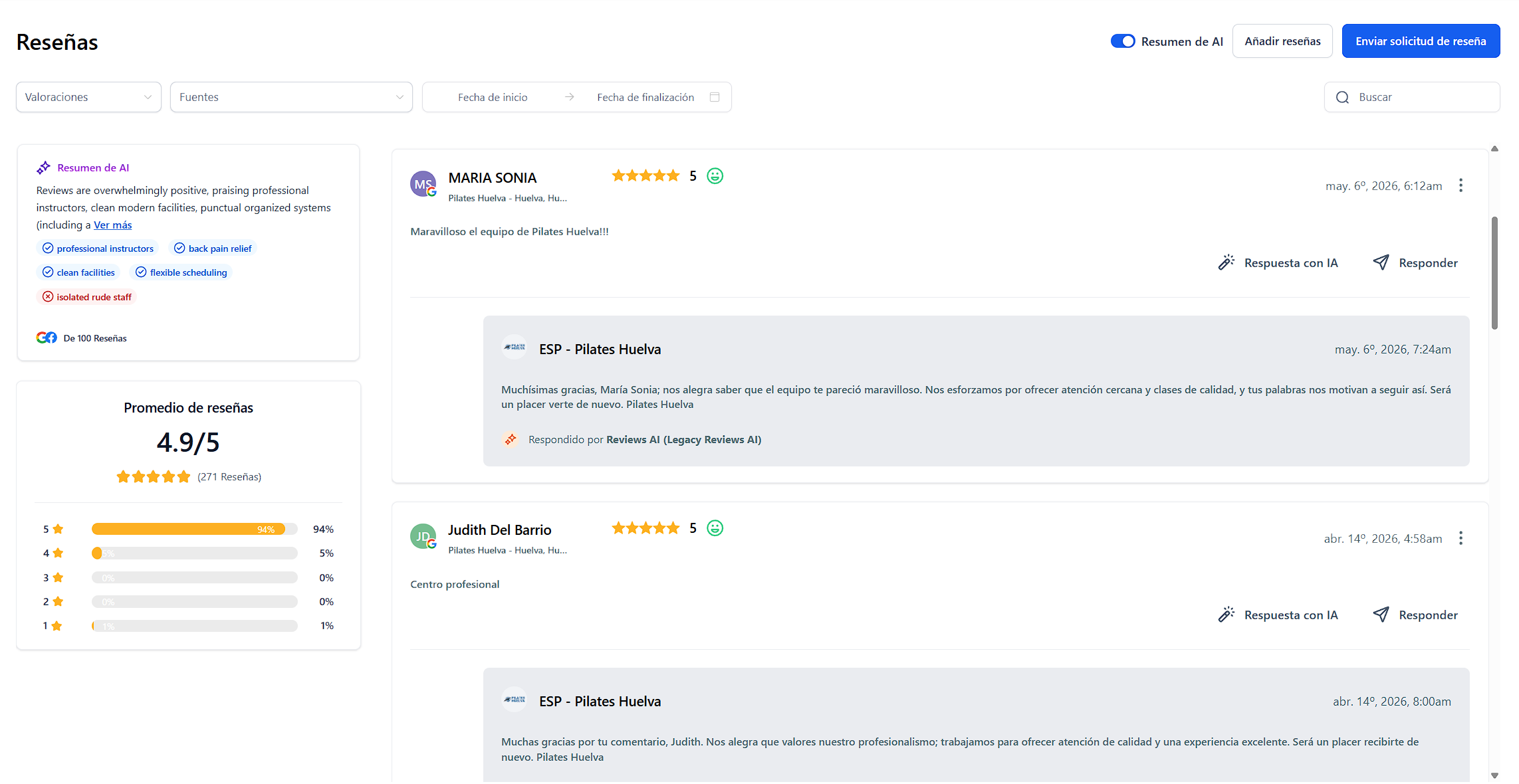Image resolution: width=1519 pixels, height=784 pixels.
Task: Select the clean facilities tag
Action: click(78, 272)
